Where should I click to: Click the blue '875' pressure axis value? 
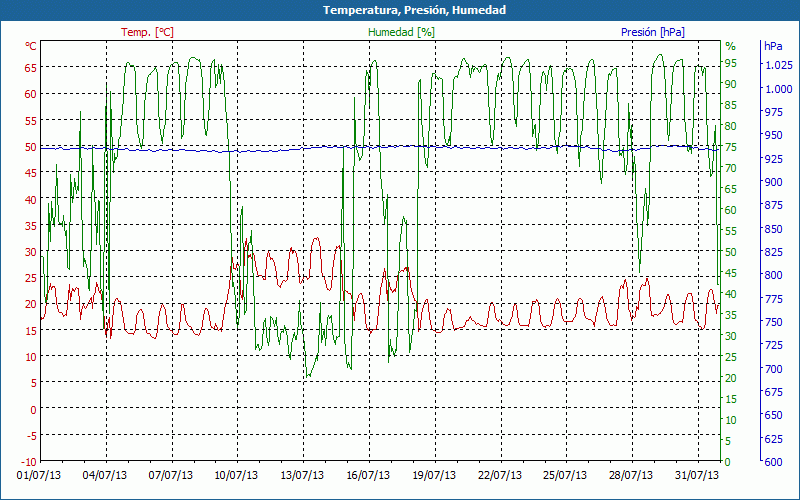coord(773,205)
